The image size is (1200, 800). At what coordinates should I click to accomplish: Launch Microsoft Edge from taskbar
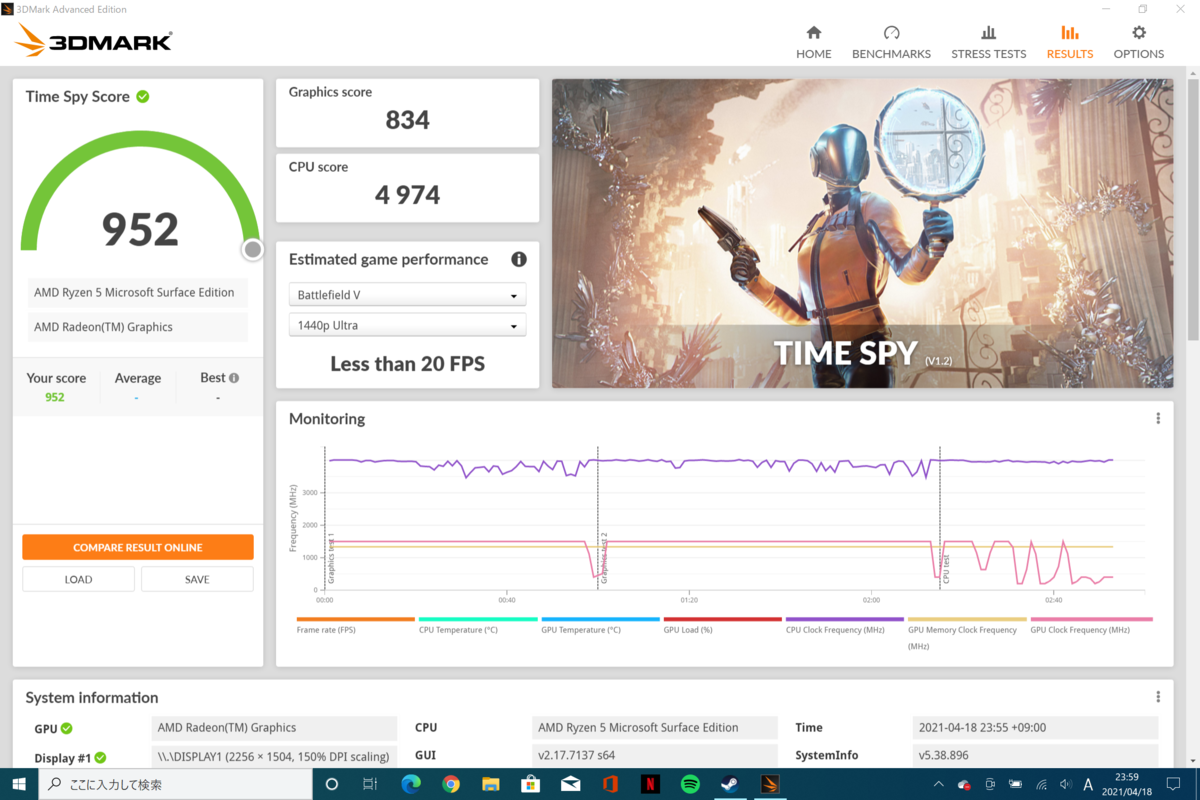pyautogui.click(x=411, y=785)
